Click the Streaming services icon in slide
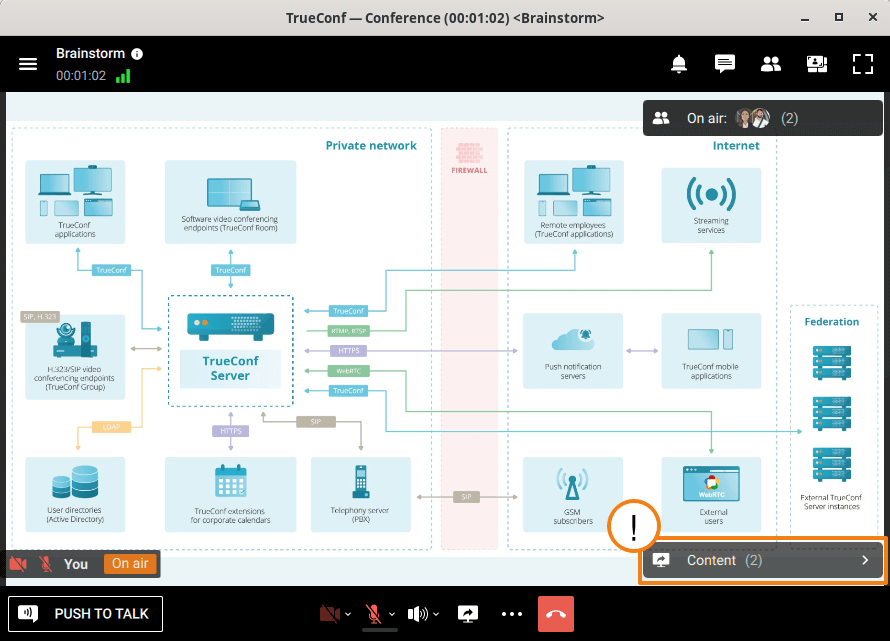This screenshot has height=641, width=890. click(x=711, y=194)
